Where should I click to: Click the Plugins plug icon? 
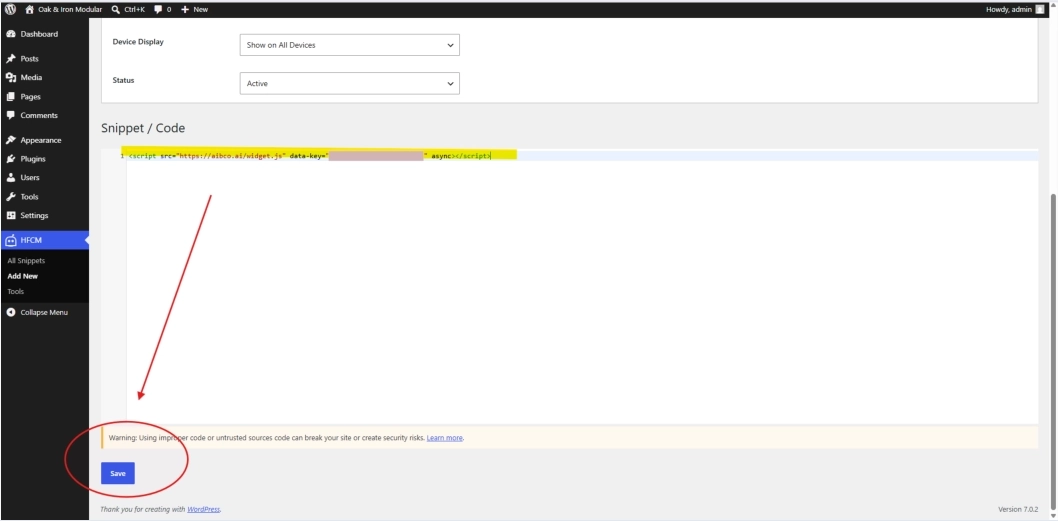11,159
